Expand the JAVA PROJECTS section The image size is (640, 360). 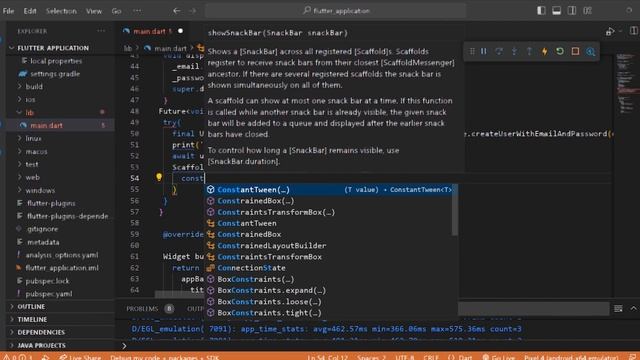pos(41,345)
